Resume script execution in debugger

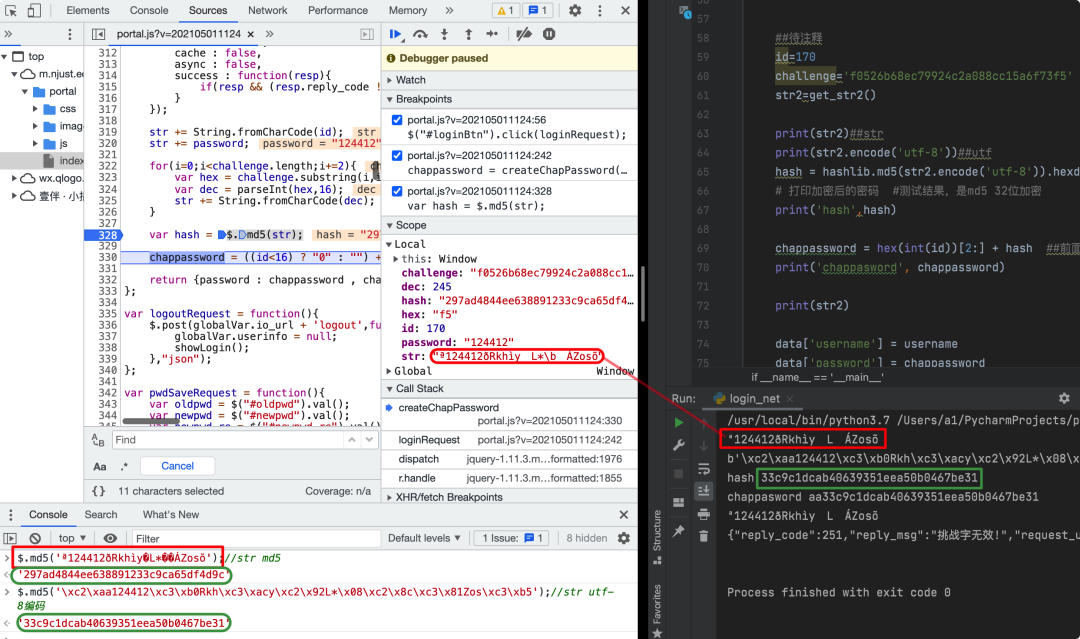(x=395, y=34)
